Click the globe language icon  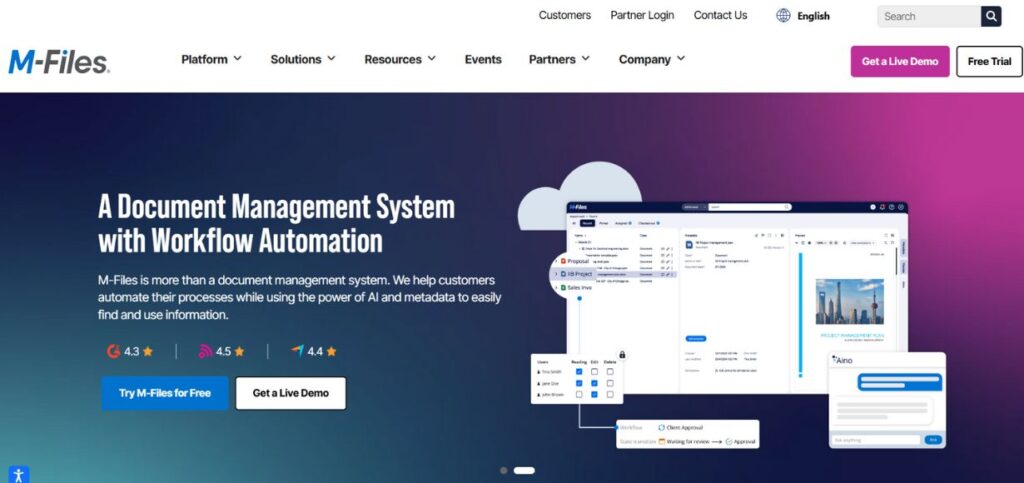tap(783, 16)
